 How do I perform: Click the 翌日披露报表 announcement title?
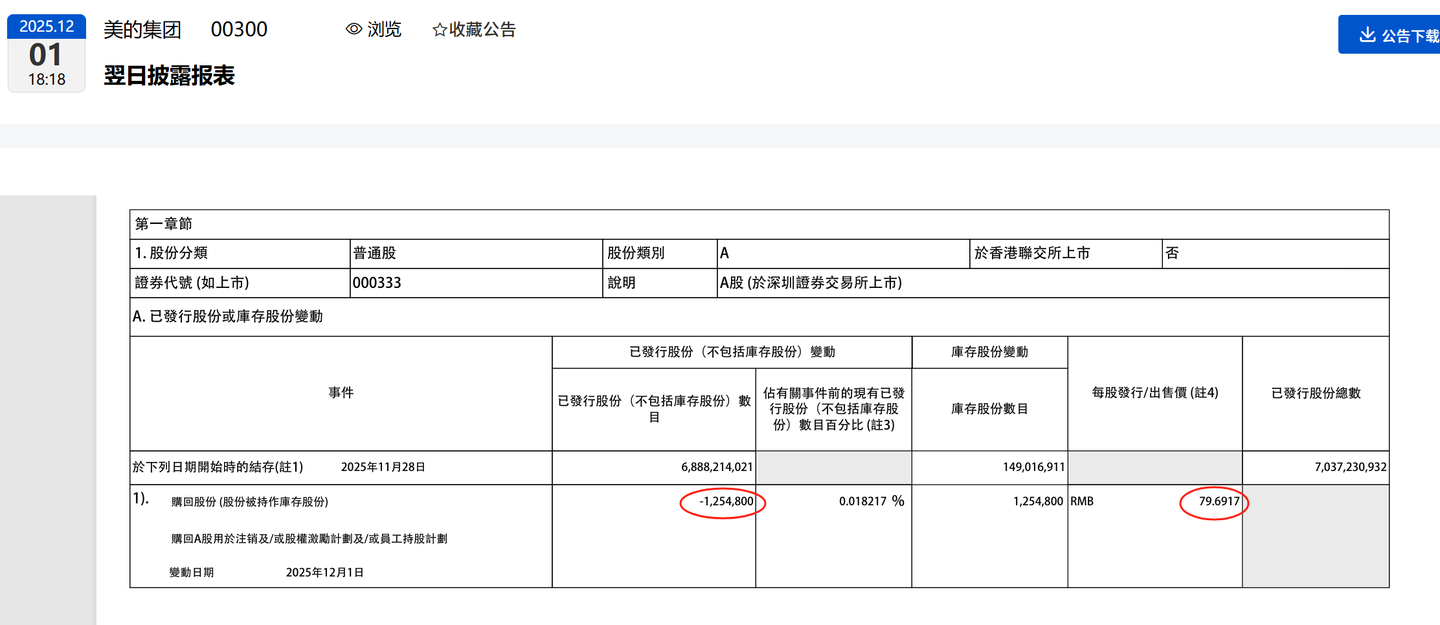point(169,76)
